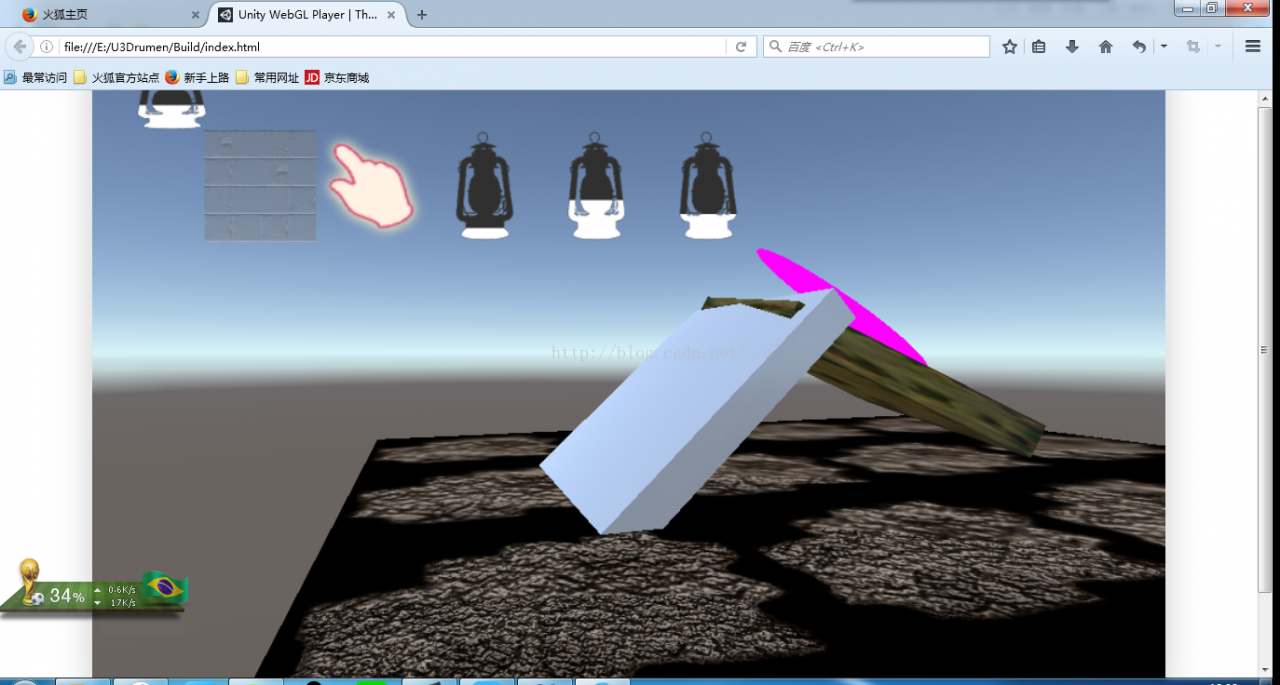Go to the Firefox home page icon
Image resolution: width=1280 pixels, height=685 pixels.
(1105, 47)
